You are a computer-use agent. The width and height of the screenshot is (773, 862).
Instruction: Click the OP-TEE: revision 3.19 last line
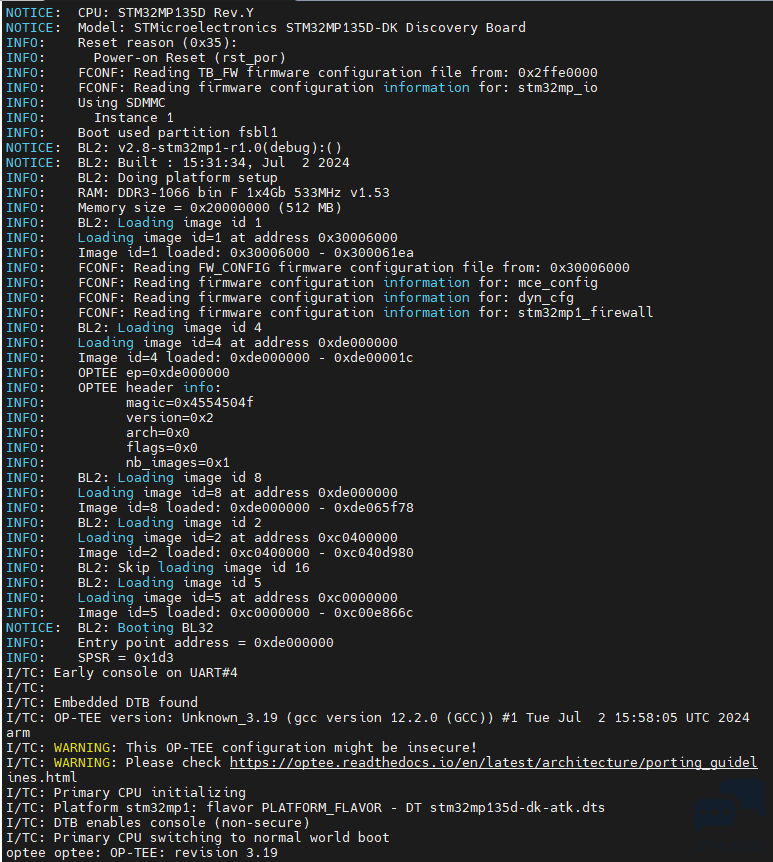point(142,853)
